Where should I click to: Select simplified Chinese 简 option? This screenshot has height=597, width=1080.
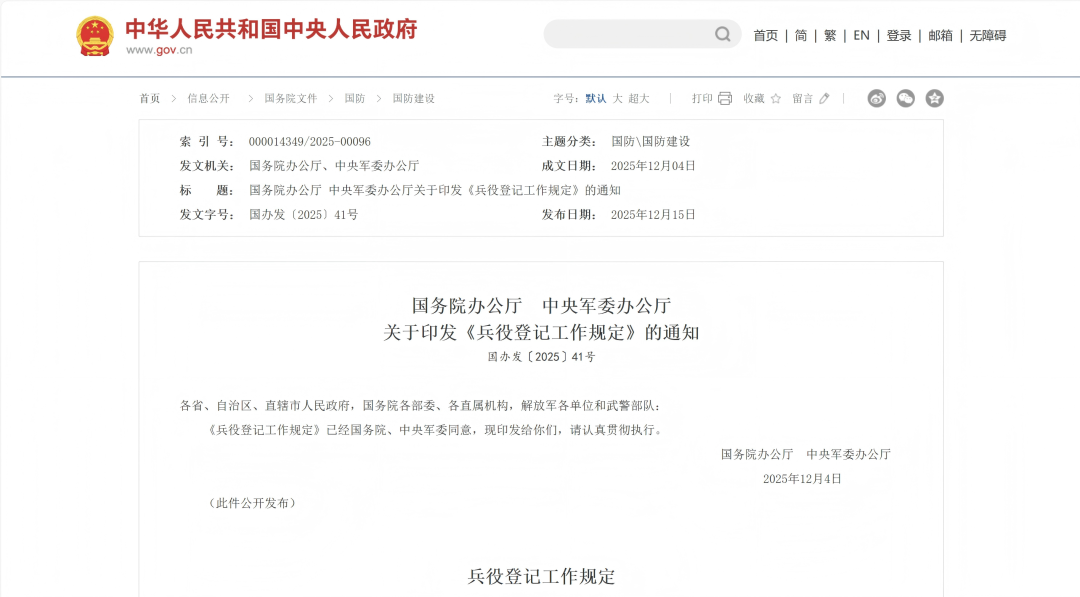pyautogui.click(x=800, y=34)
